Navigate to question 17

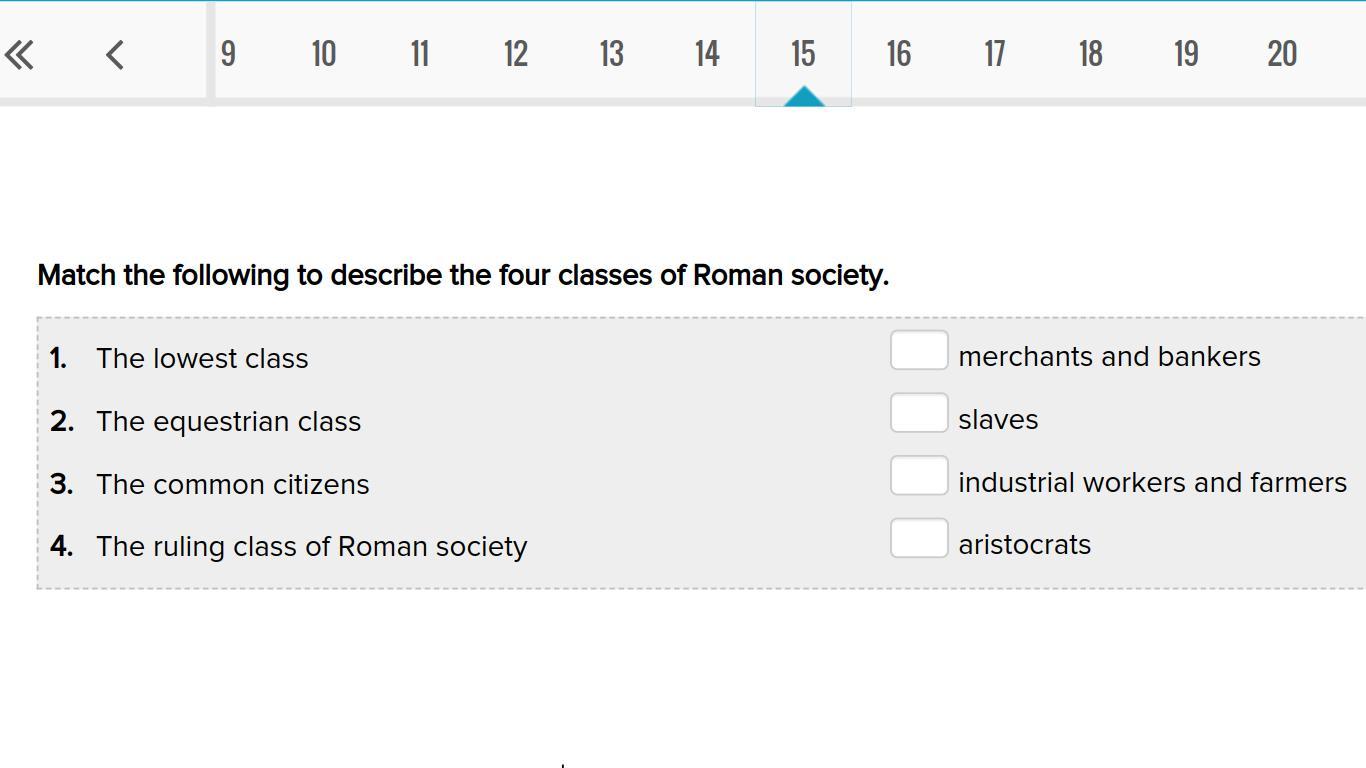coord(994,54)
